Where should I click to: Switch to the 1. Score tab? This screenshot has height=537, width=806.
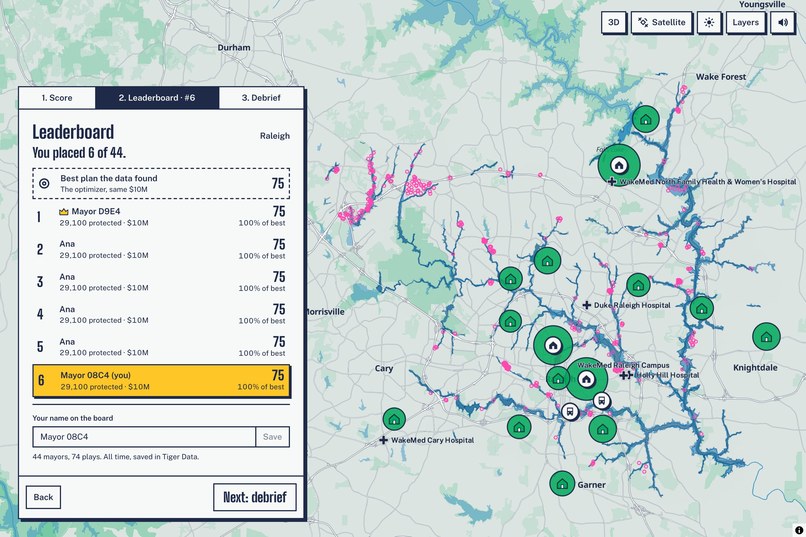coord(57,98)
